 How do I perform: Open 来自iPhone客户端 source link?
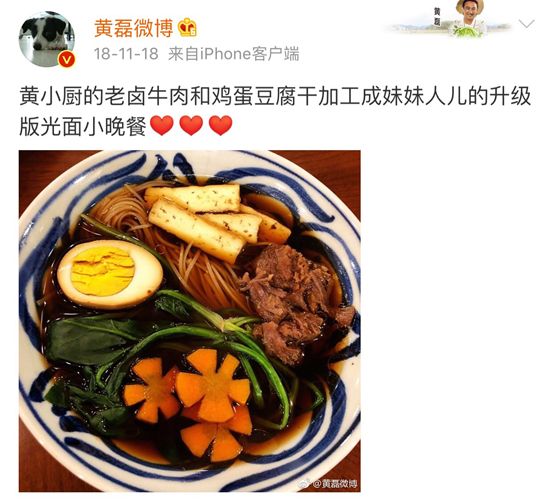233,54
